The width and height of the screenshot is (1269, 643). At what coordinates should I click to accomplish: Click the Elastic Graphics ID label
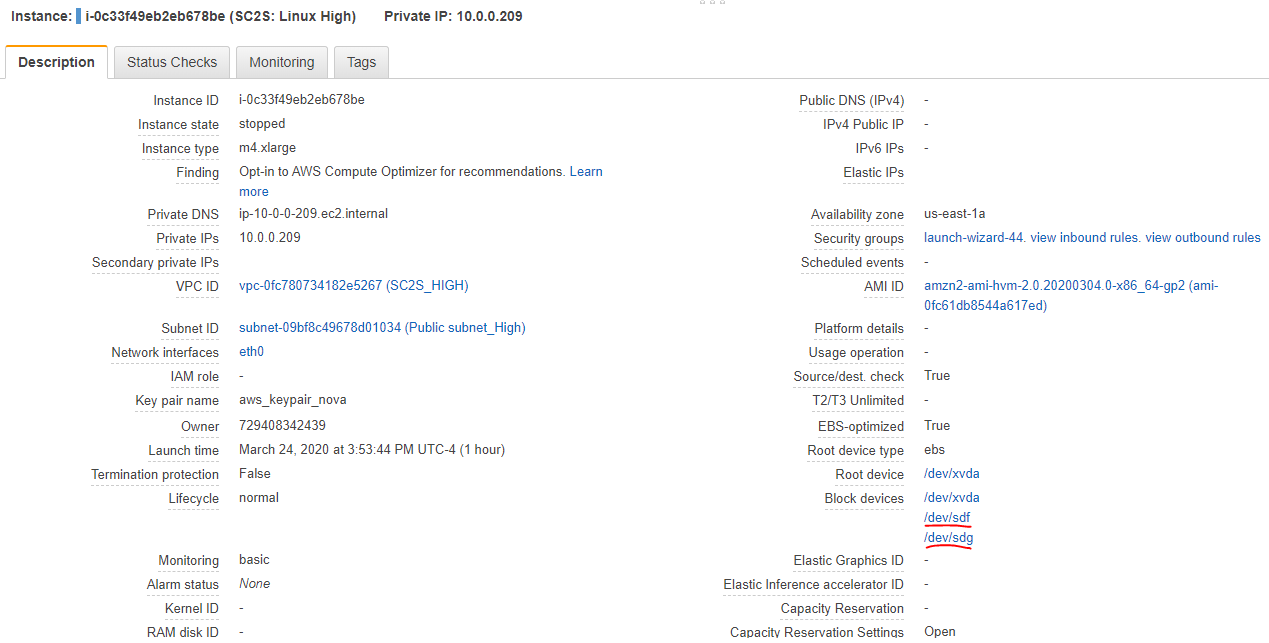(848, 561)
